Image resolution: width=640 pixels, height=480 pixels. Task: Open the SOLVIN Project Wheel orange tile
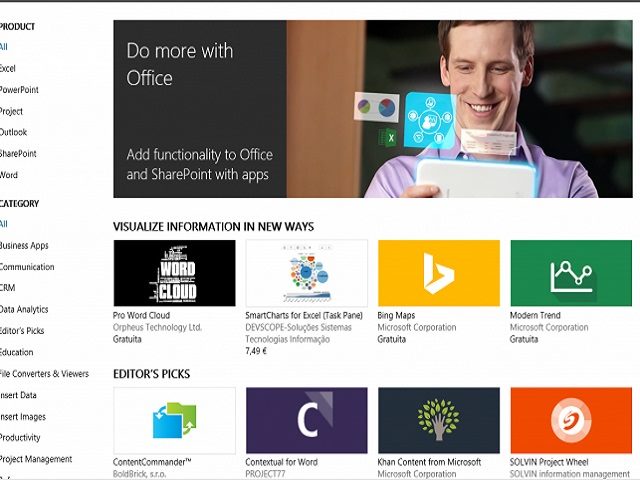pyautogui.click(x=571, y=420)
